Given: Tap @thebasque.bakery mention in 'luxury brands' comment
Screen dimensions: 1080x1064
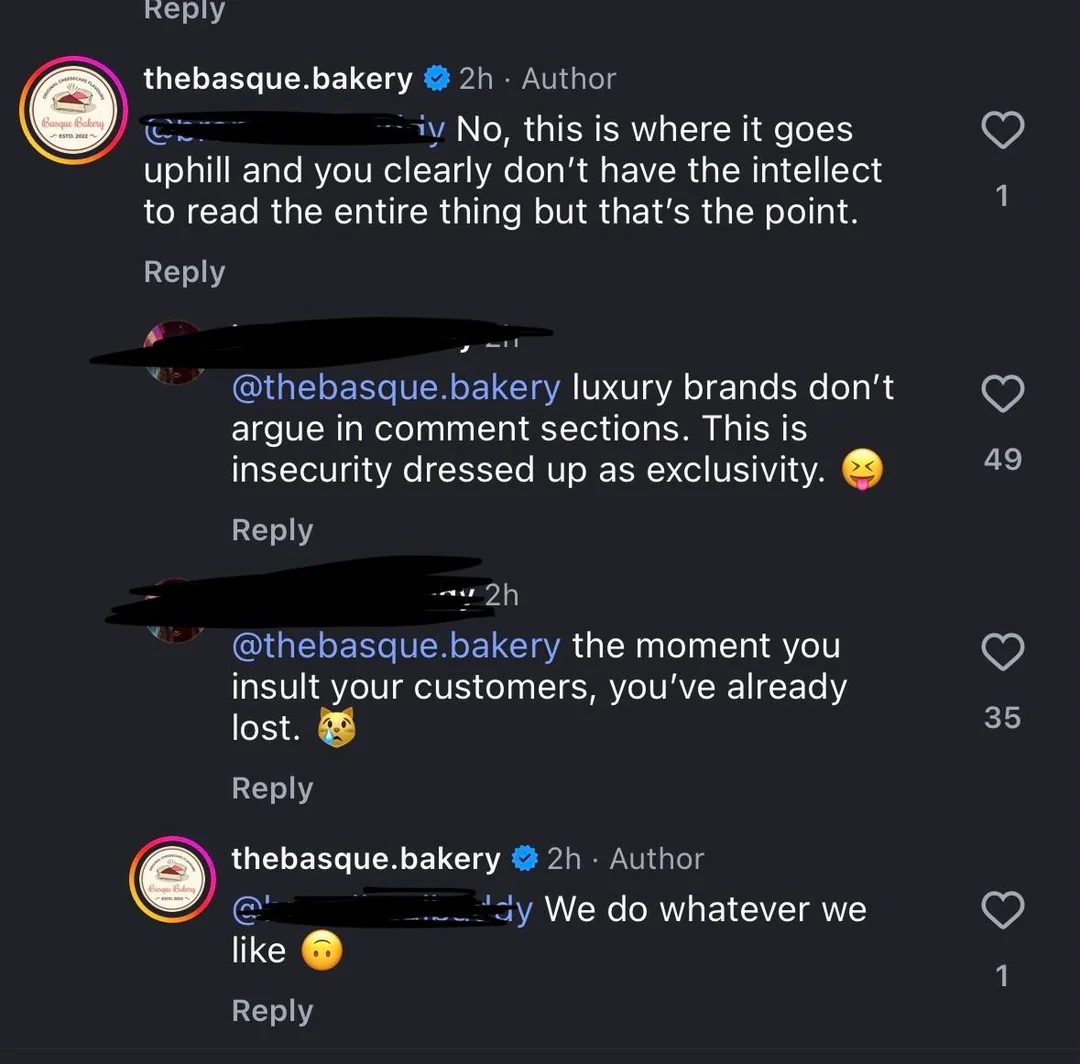Looking at the screenshot, I should [395, 387].
